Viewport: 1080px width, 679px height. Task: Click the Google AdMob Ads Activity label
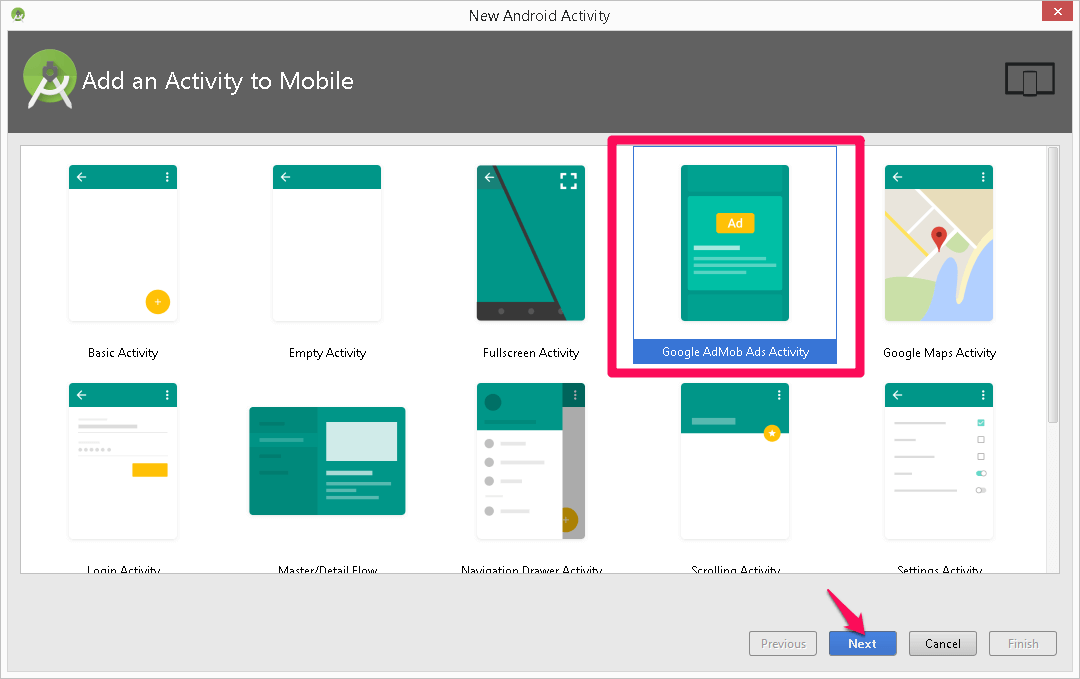pyautogui.click(x=735, y=352)
